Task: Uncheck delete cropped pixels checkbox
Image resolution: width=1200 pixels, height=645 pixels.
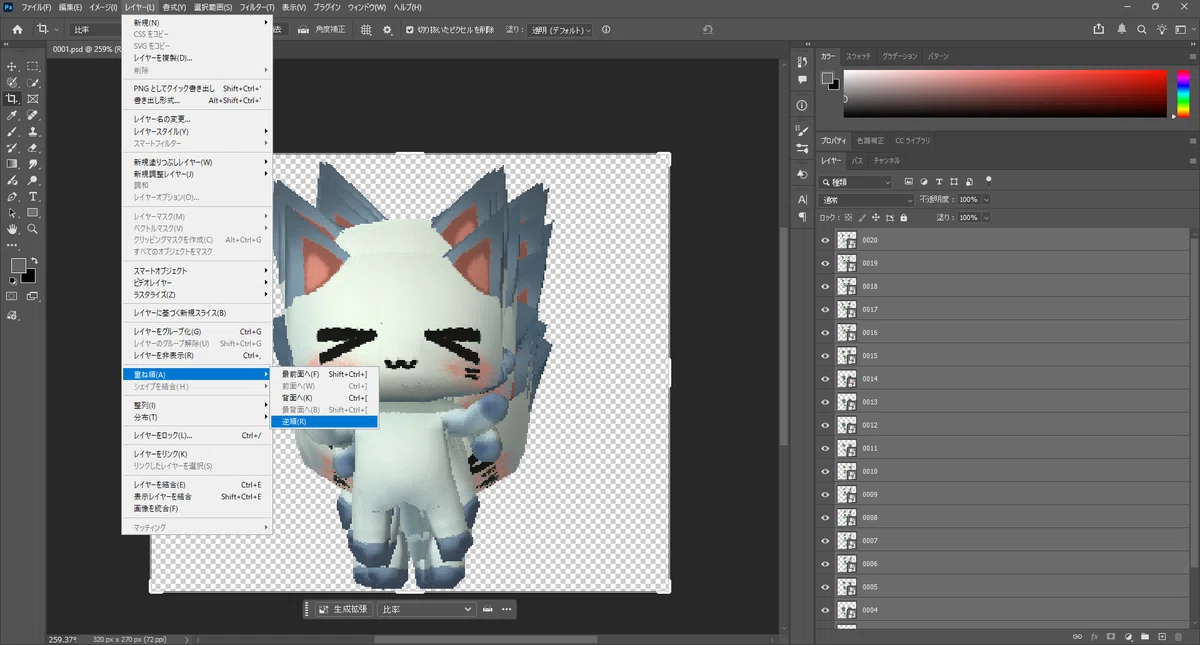Action: tap(409, 30)
